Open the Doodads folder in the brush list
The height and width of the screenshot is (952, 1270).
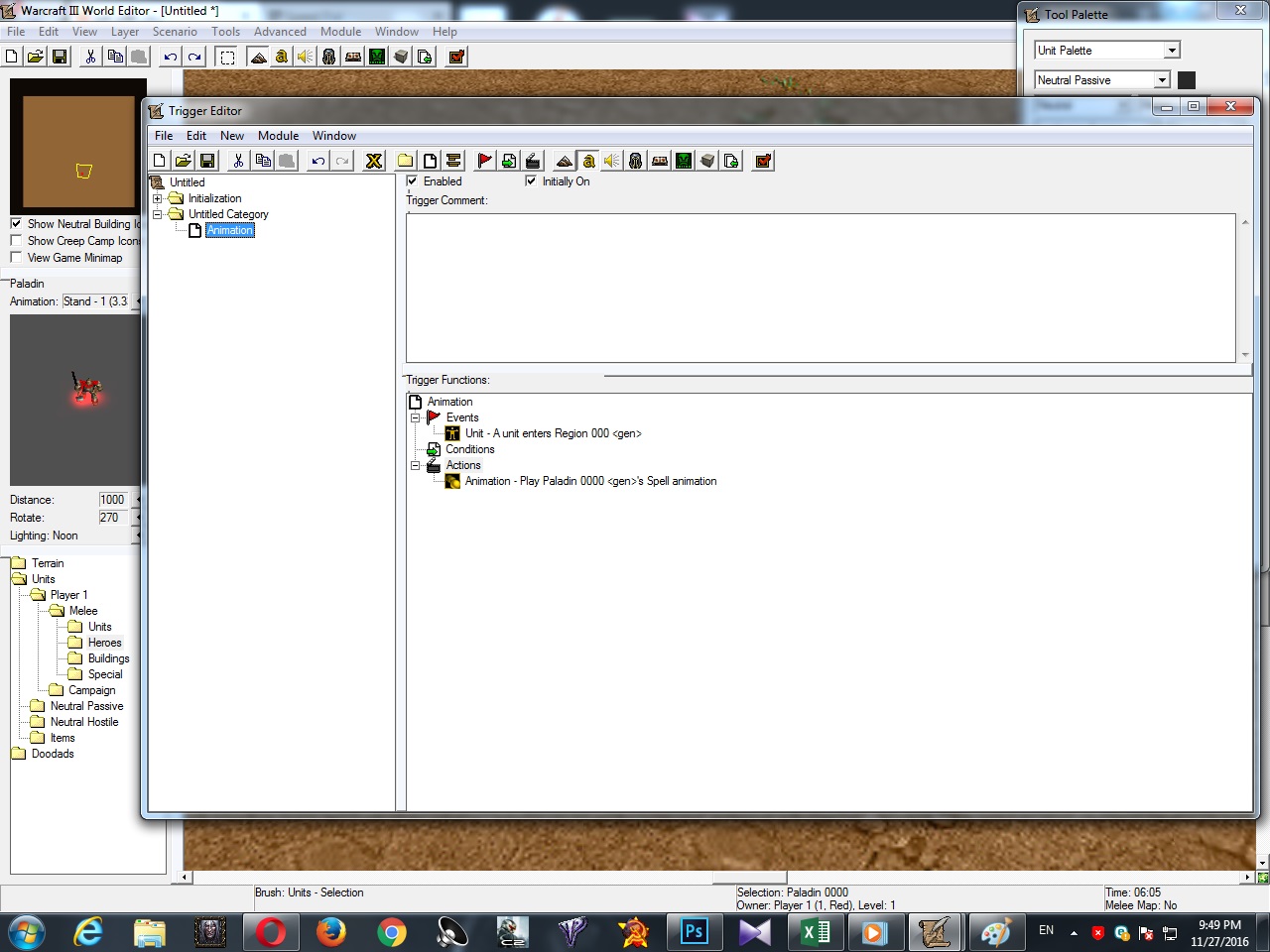(x=43, y=754)
